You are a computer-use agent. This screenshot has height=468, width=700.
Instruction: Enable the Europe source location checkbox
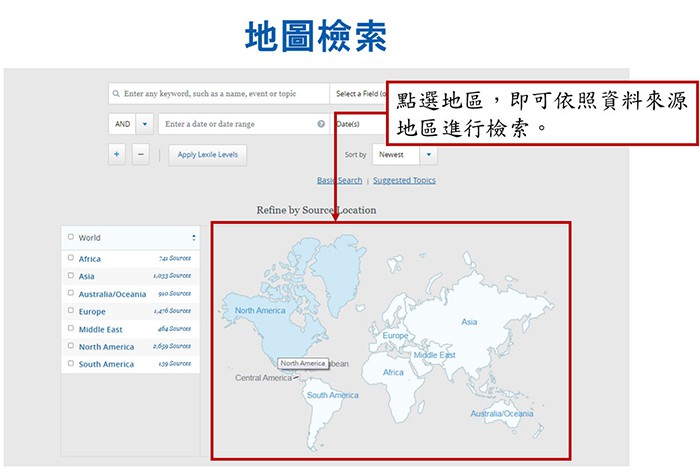(70, 311)
